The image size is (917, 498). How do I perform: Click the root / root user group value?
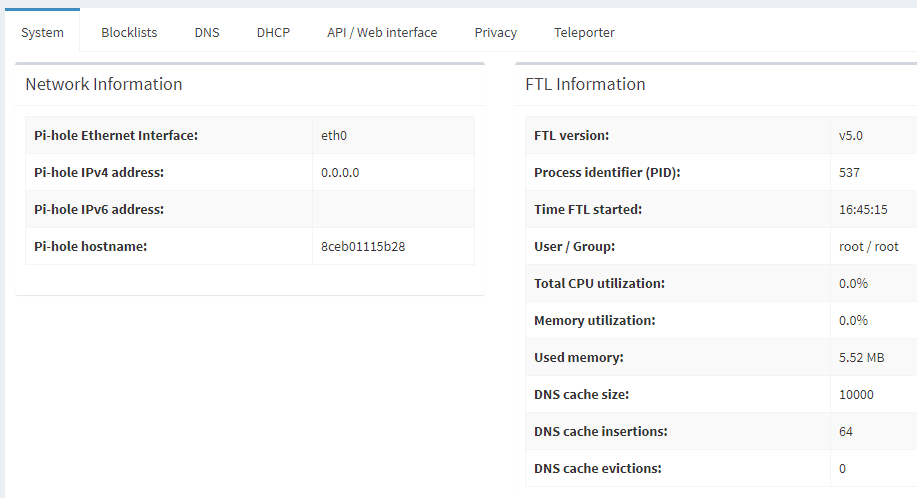pyautogui.click(x=868, y=246)
